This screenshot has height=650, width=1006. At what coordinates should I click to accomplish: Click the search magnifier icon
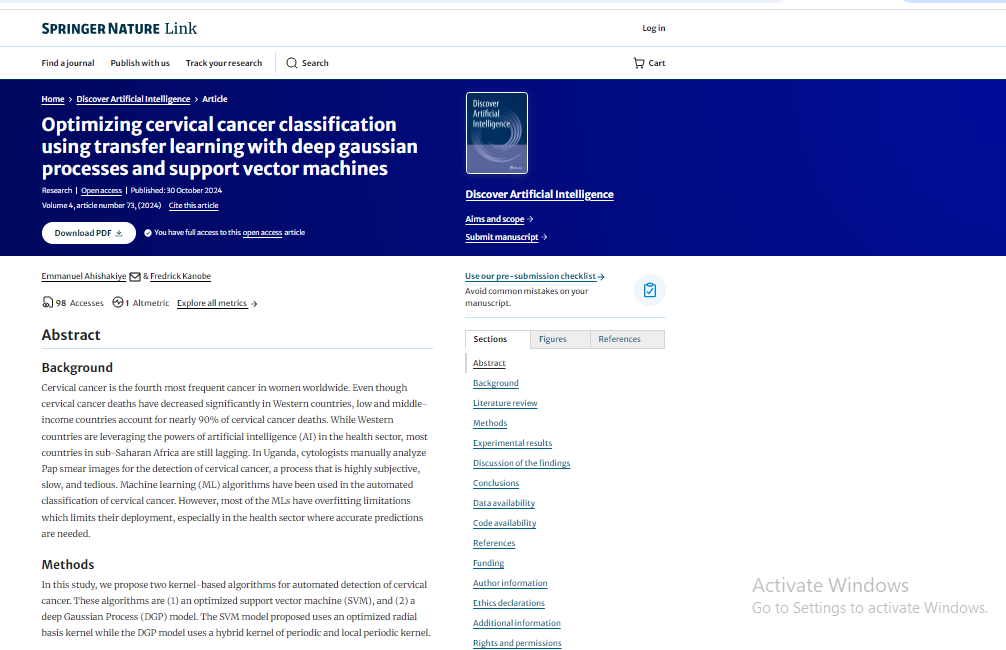pyautogui.click(x=292, y=63)
